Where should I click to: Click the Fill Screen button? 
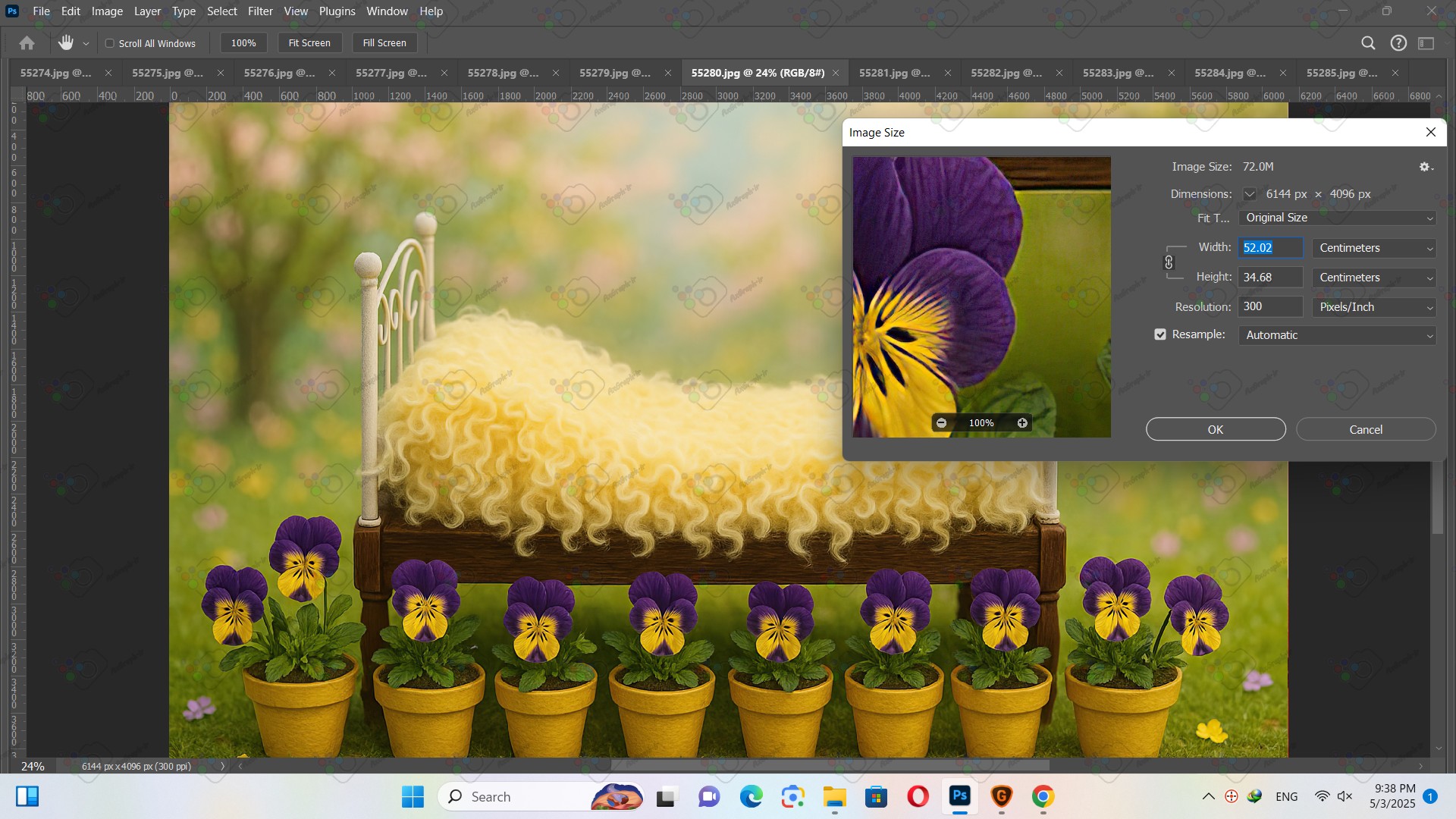pos(384,43)
